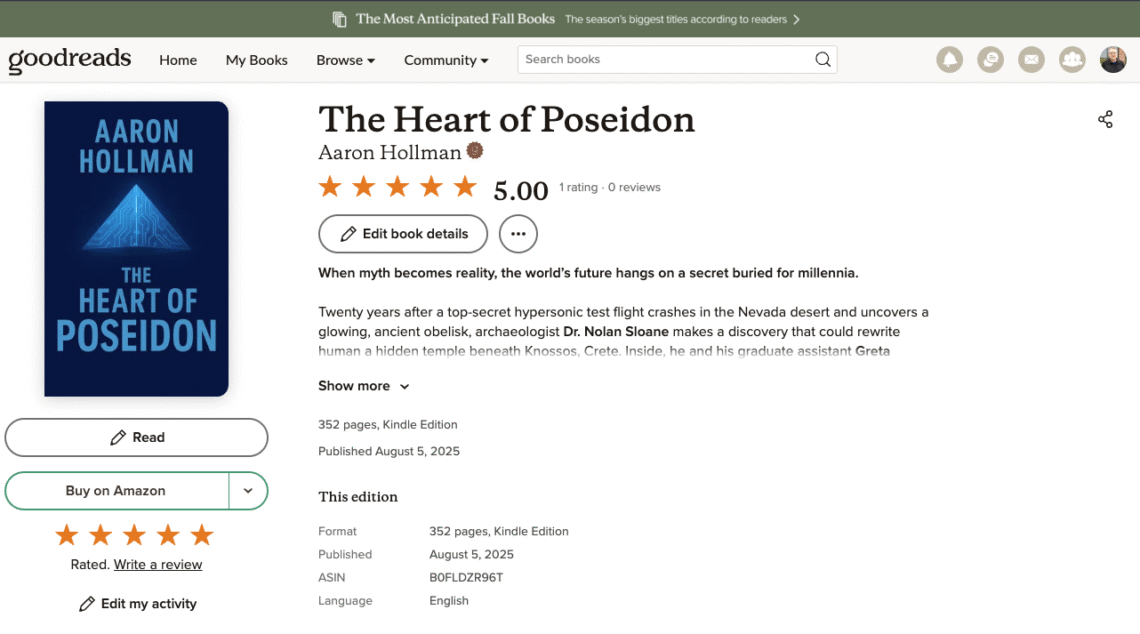Go to the Home menu item

(178, 60)
